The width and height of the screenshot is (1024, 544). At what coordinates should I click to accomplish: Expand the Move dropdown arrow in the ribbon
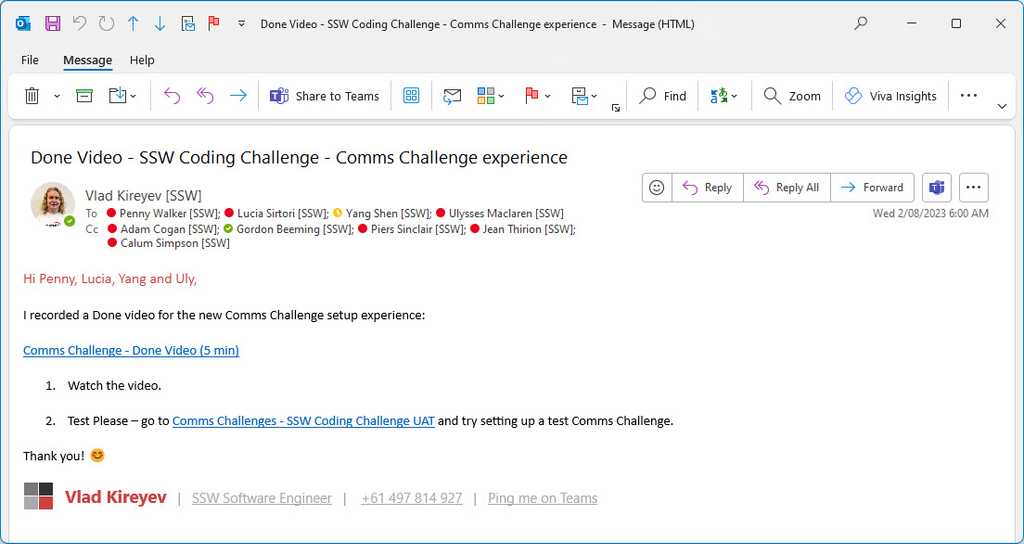[x=134, y=96]
